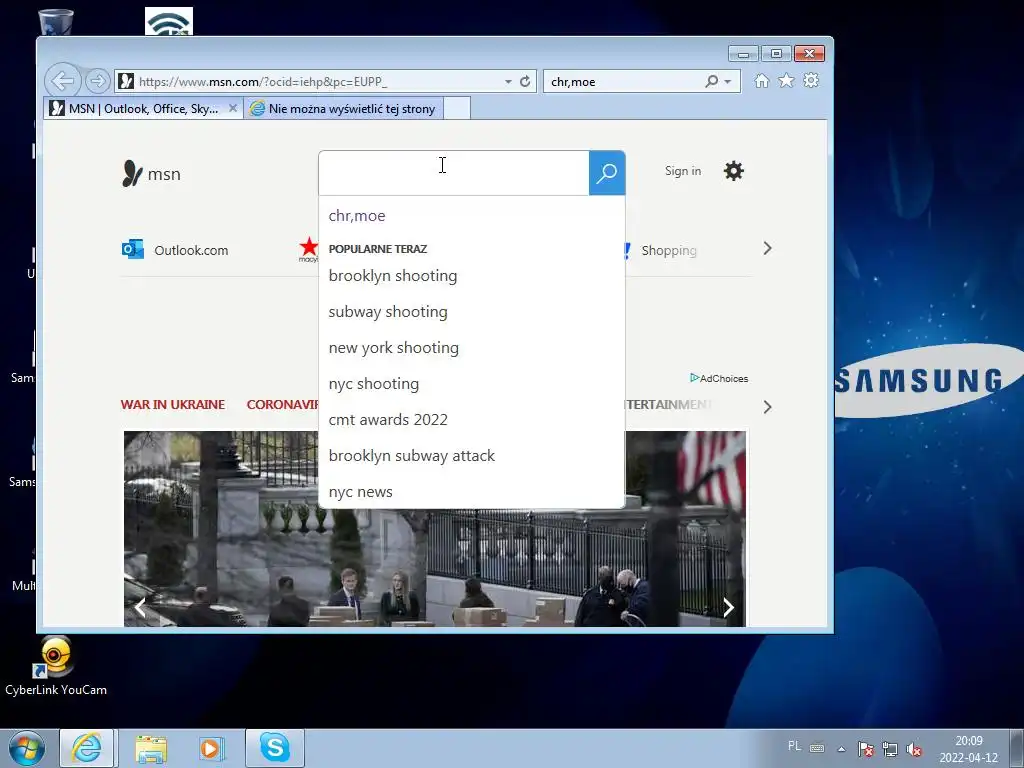Refresh the page with the reload icon
1024x768 pixels.
[x=525, y=82]
